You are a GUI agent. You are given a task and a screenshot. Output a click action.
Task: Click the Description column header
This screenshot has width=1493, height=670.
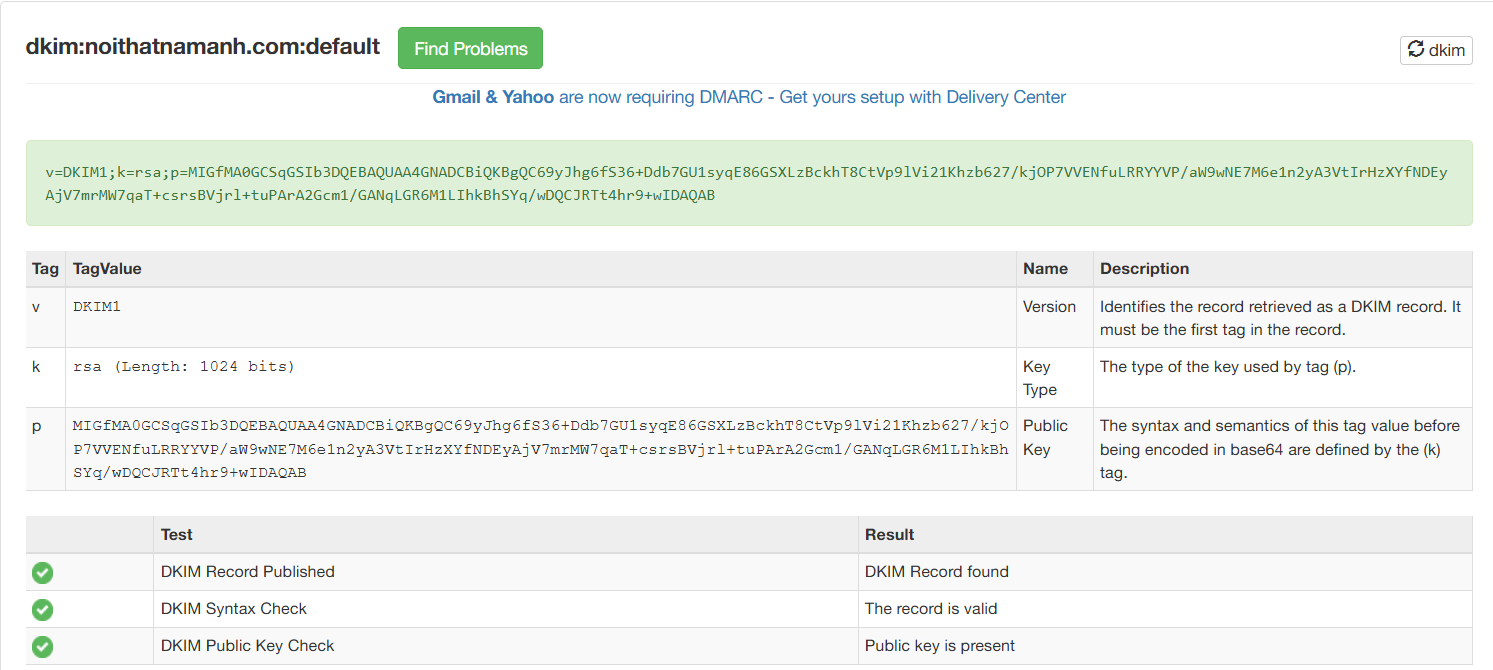click(1144, 269)
